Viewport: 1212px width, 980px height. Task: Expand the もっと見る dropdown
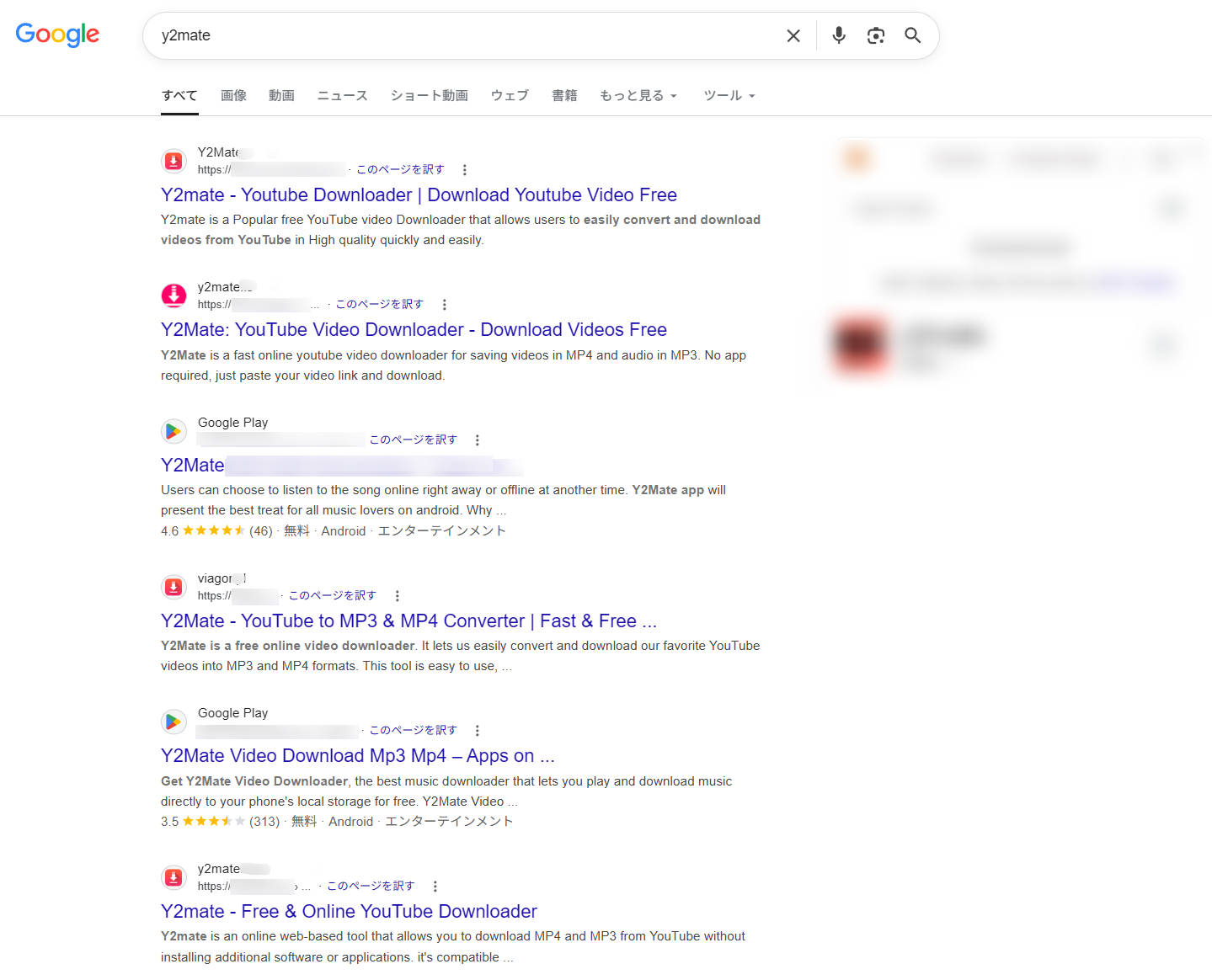638,95
